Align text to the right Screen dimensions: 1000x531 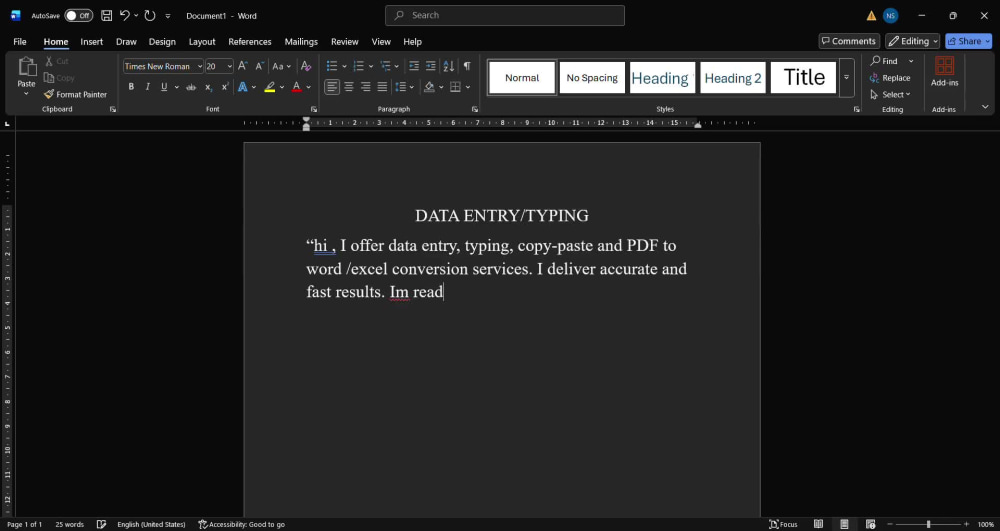[365, 87]
